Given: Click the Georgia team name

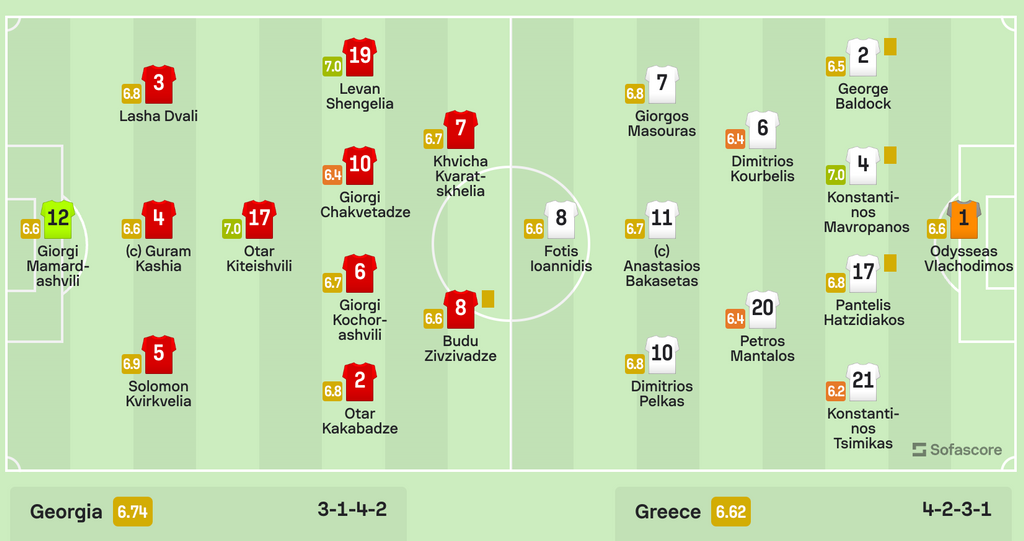Looking at the screenshot, I should coord(66,512).
